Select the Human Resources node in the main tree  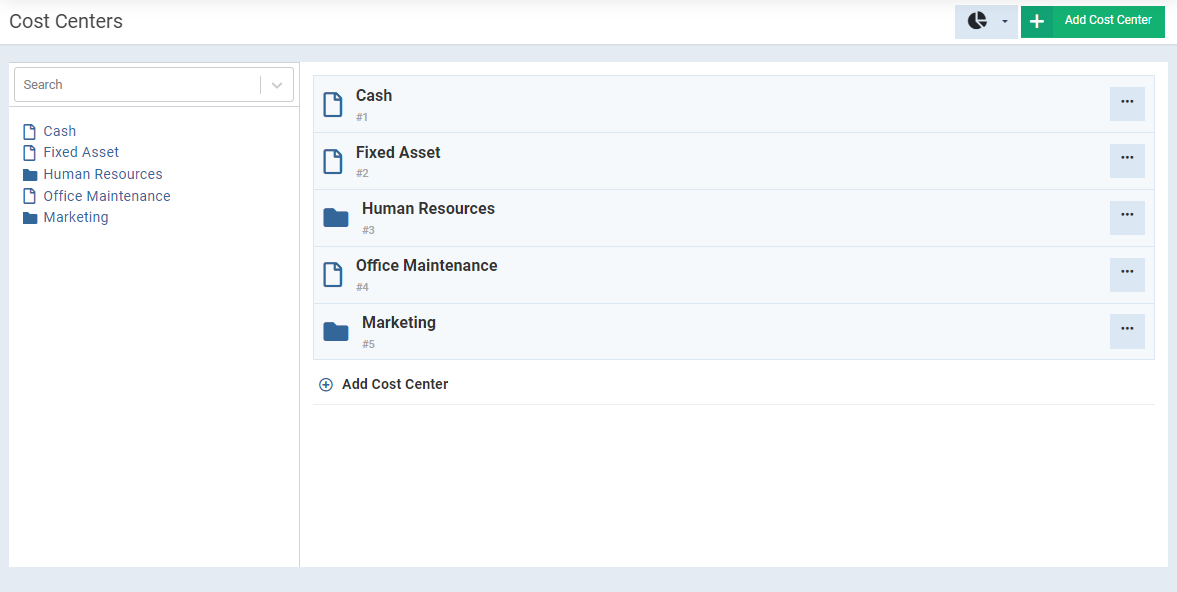click(428, 208)
